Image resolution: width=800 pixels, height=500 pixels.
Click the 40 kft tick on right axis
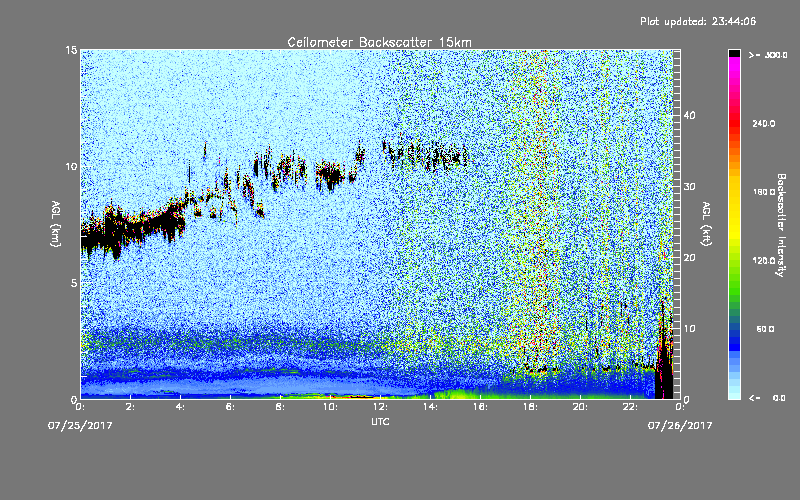689,115
